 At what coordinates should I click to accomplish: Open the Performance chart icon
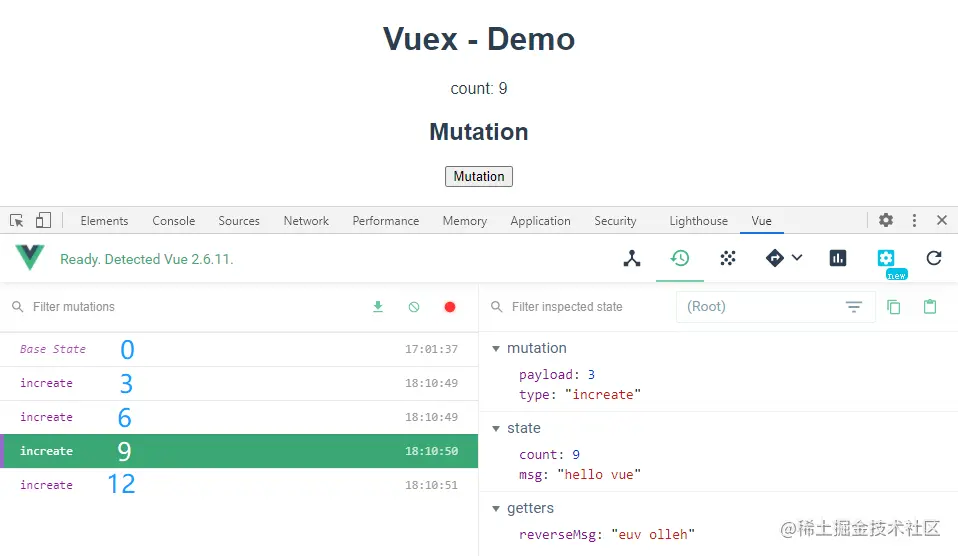tap(838, 258)
